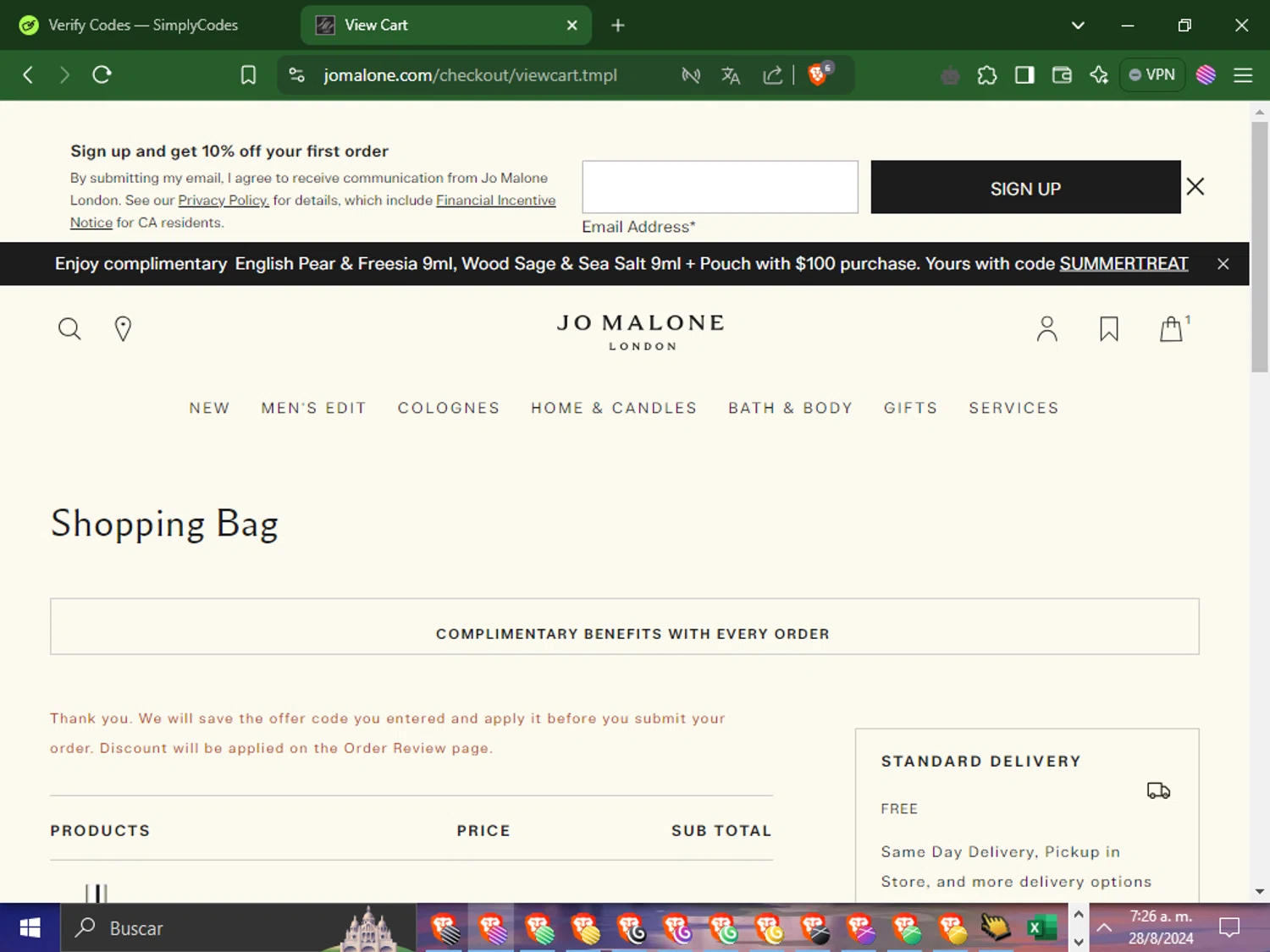
Task: Open the account profile icon
Action: coord(1046,328)
